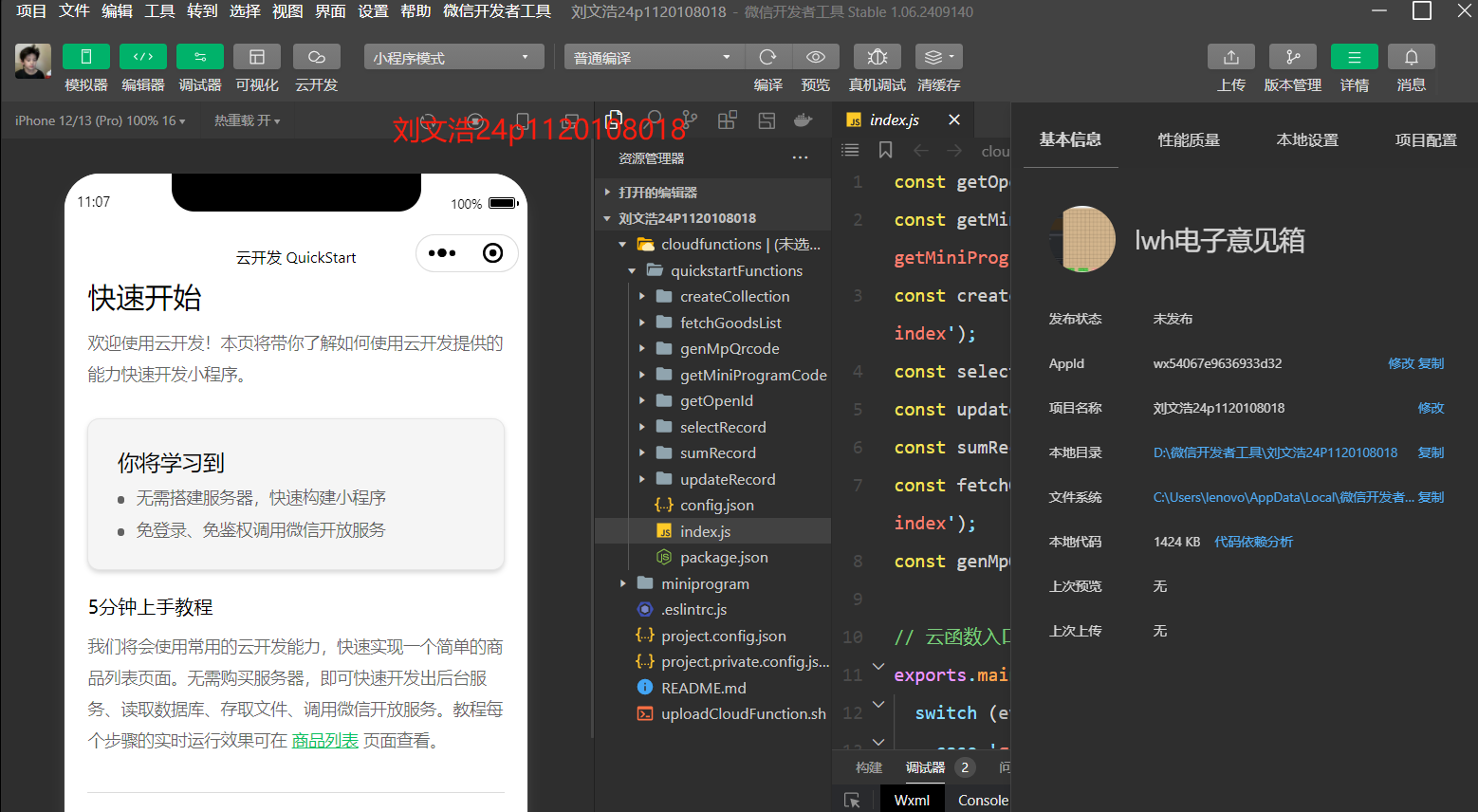This screenshot has height=812, width=1478.
Task: Open 版本管理 version control
Action: click(1292, 57)
